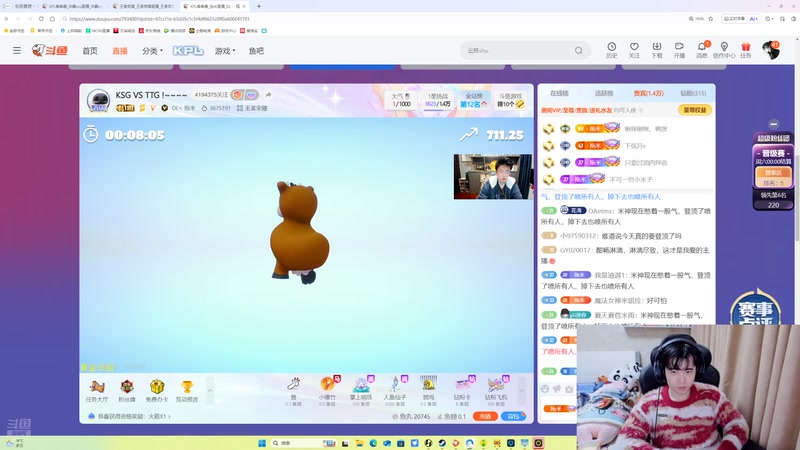Open the 粉丝牌 fan badge icon
The width and height of the screenshot is (800, 450).
(127, 391)
